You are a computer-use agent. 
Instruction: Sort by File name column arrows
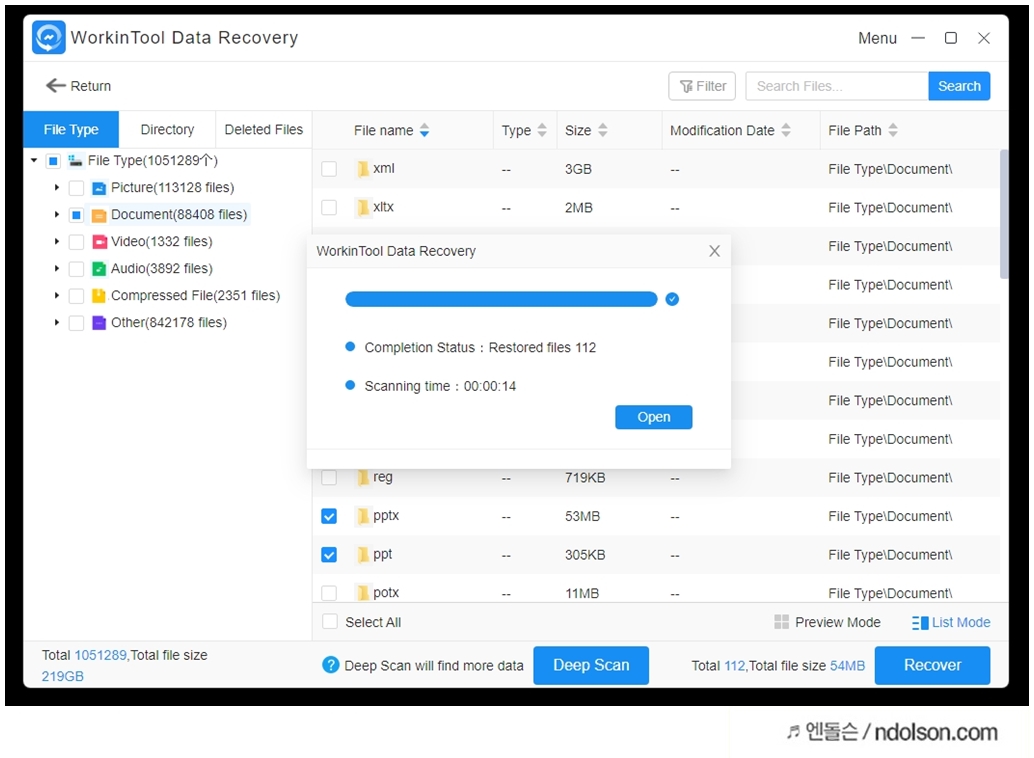(425, 131)
